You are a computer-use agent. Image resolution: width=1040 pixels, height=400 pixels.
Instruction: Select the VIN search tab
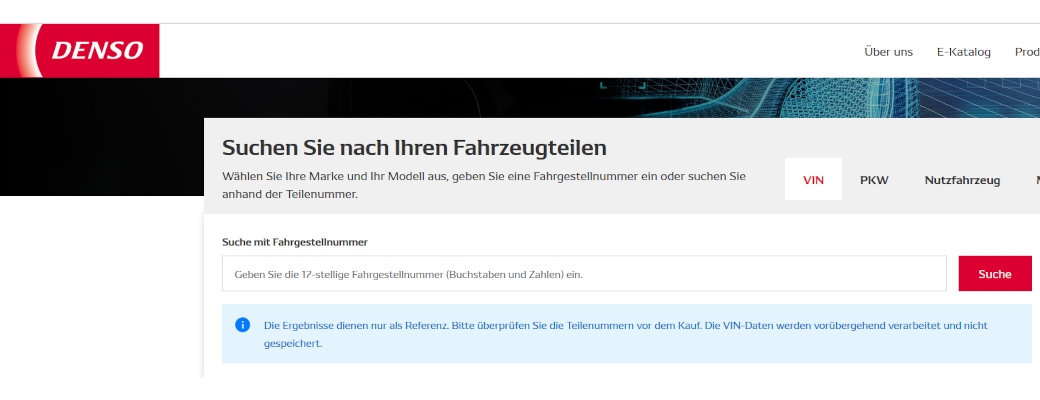click(x=813, y=180)
